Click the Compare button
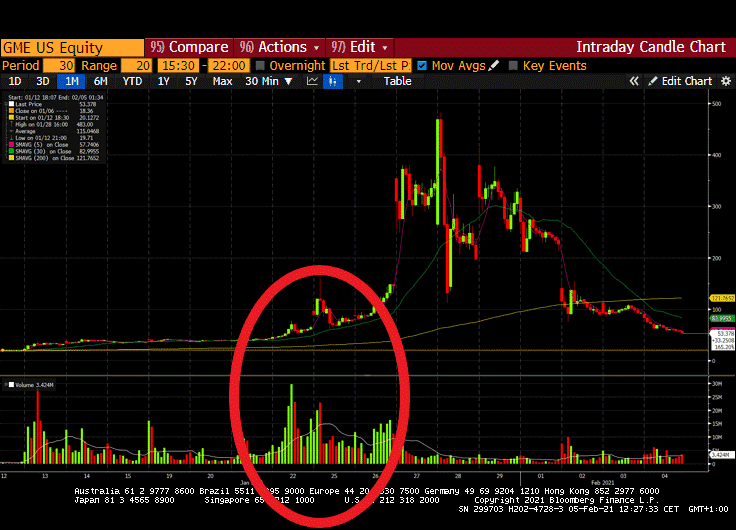Screen dimensions: 736x530 (x=189, y=47)
